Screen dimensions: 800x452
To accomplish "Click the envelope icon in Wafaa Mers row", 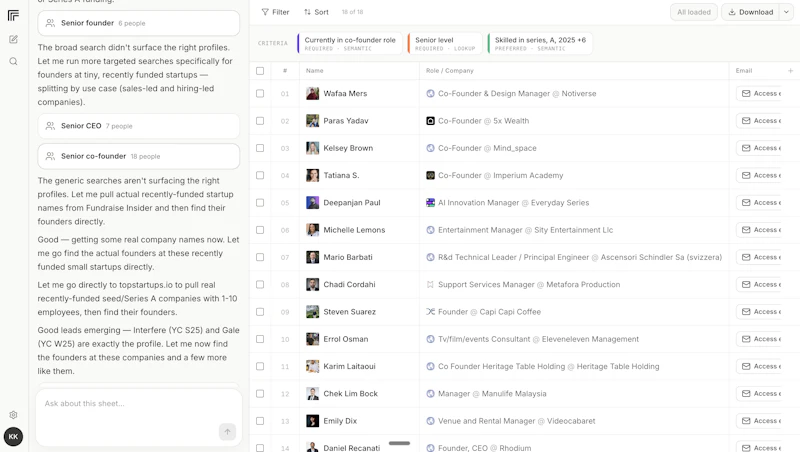I will pyautogui.click(x=746, y=93).
